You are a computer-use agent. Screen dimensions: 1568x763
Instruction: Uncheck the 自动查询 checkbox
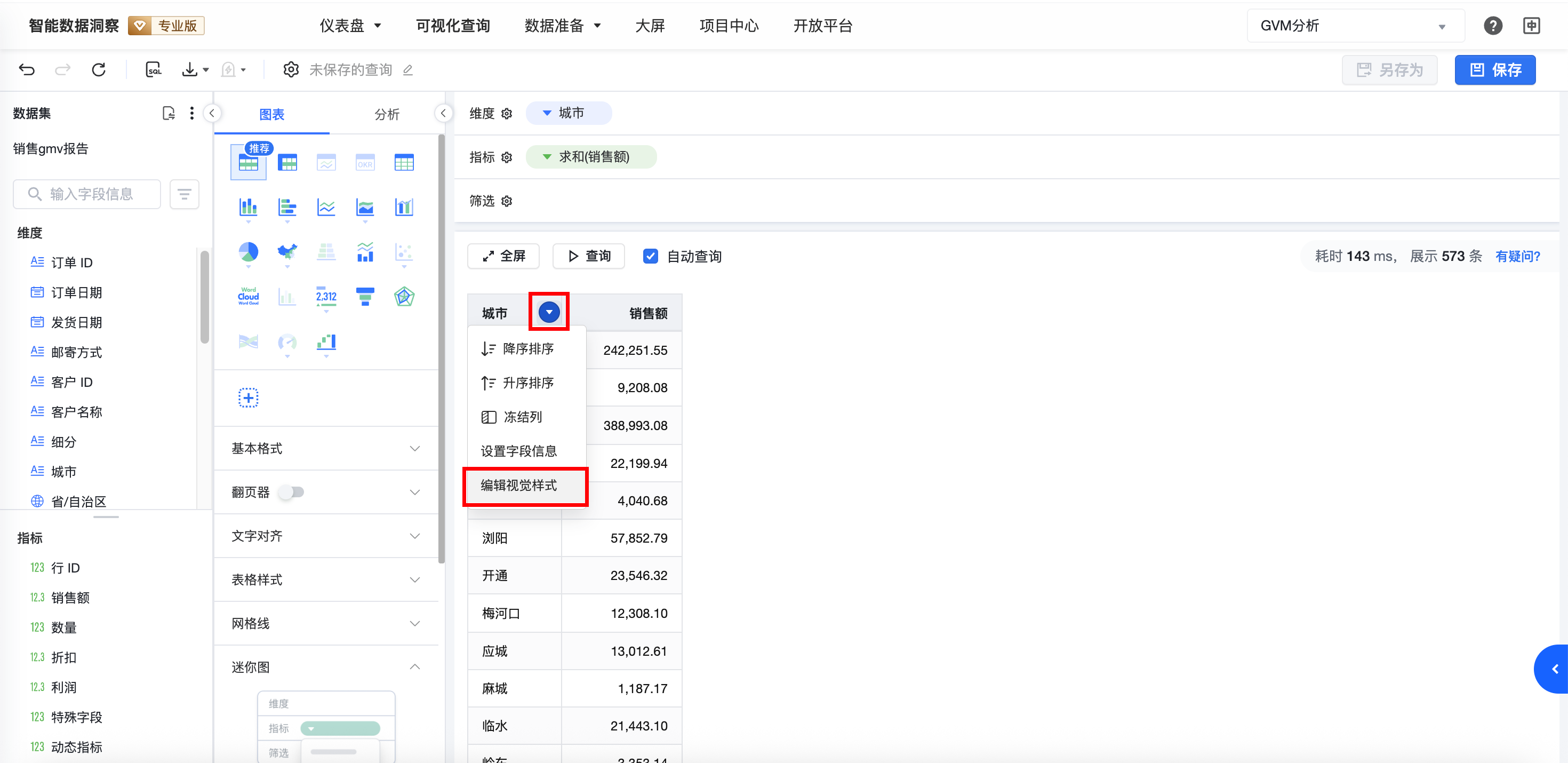click(x=650, y=256)
